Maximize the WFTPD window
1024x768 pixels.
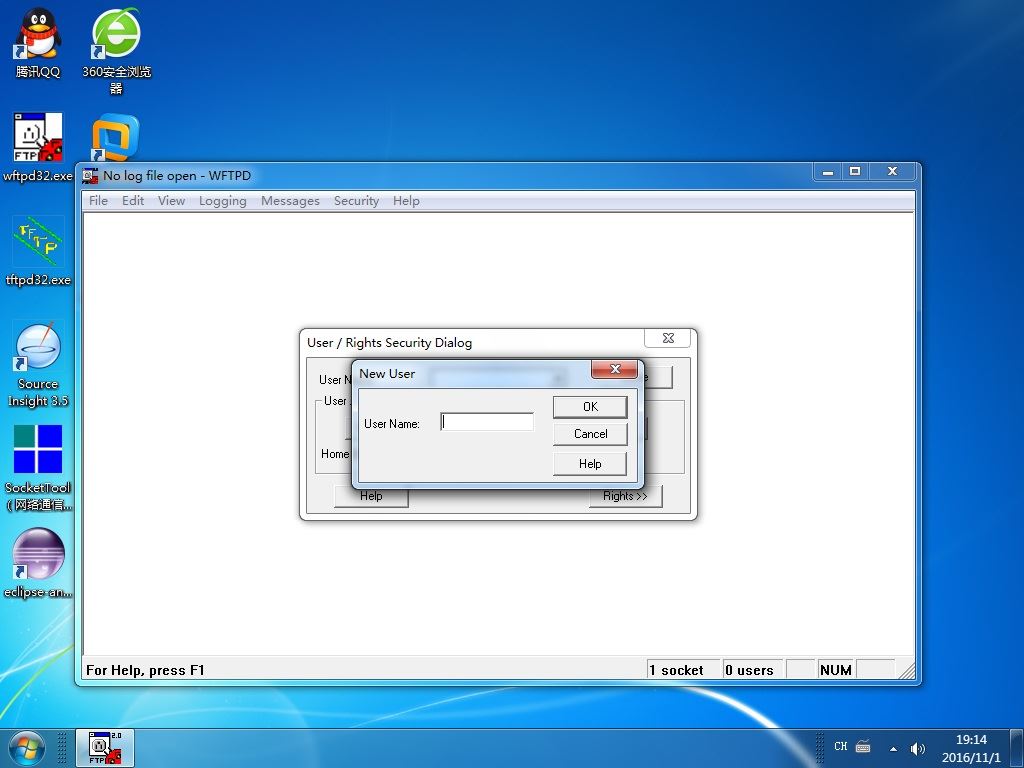coord(854,172)
